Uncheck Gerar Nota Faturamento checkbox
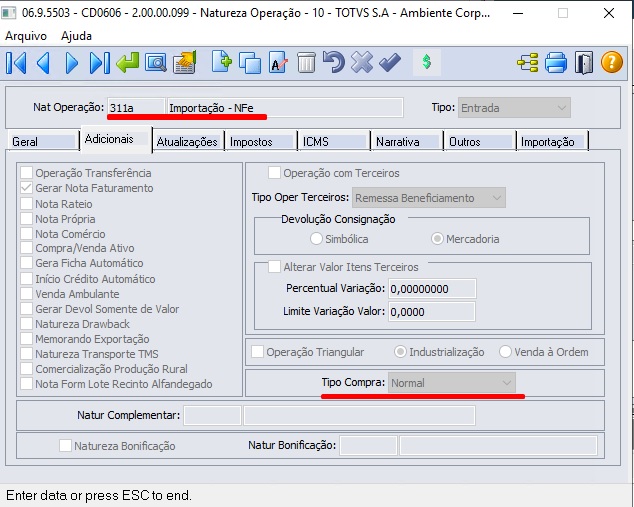The image size is (634, 507). 27,188
